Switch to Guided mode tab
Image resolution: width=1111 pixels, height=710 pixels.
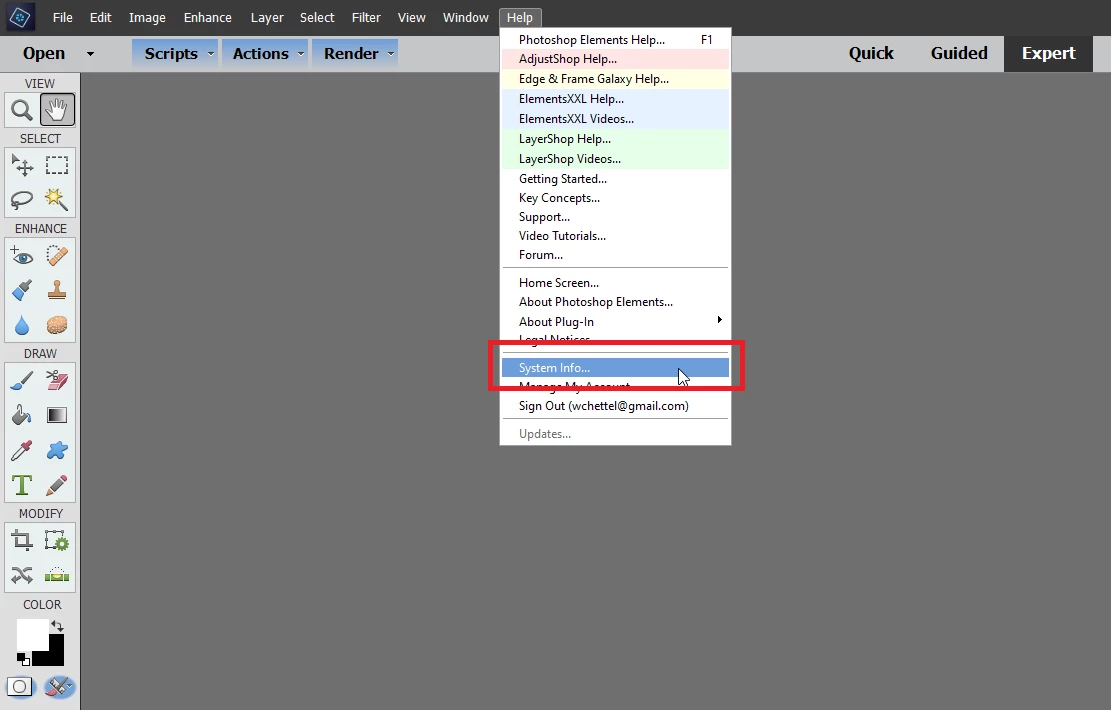pyautogui.click(x=959, y=53)
